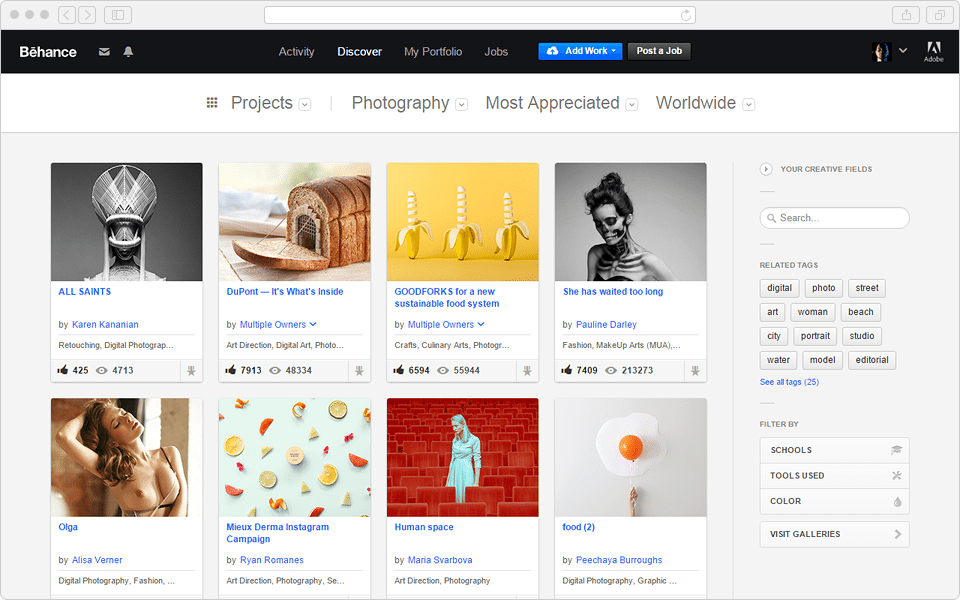The image size is (960, 600).
Task: Go to the Activity tab
Action: [296, 52]
